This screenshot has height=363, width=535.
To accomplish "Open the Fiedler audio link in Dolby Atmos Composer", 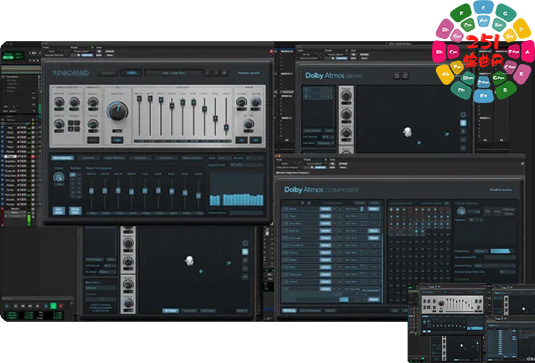I will (501, 190).
